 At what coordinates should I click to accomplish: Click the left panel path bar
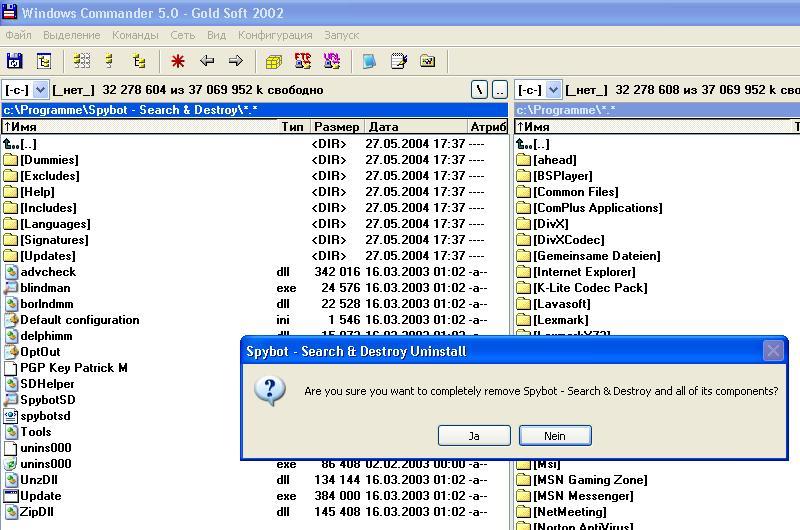(x=255, y=110)
